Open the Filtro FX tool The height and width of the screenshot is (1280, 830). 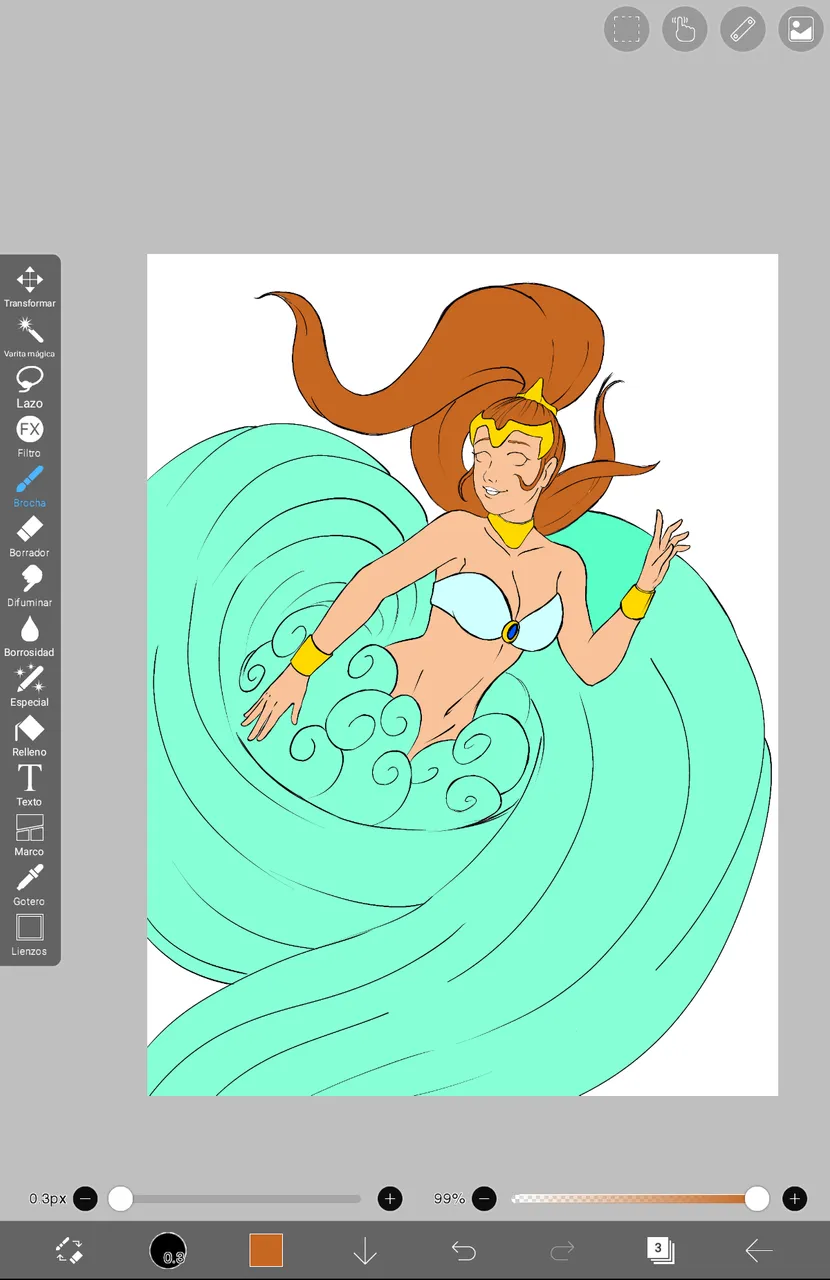[x=29, y=437]
